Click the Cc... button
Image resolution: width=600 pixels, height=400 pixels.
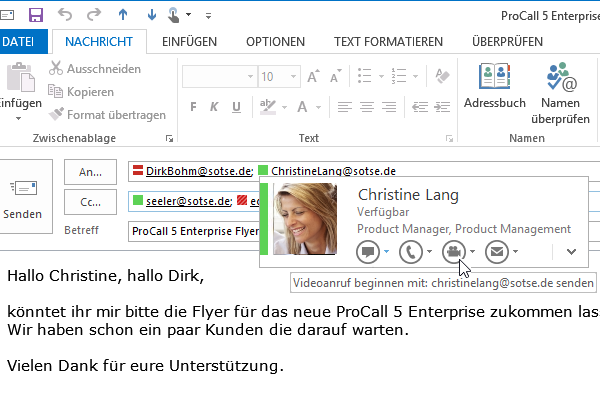90,202
